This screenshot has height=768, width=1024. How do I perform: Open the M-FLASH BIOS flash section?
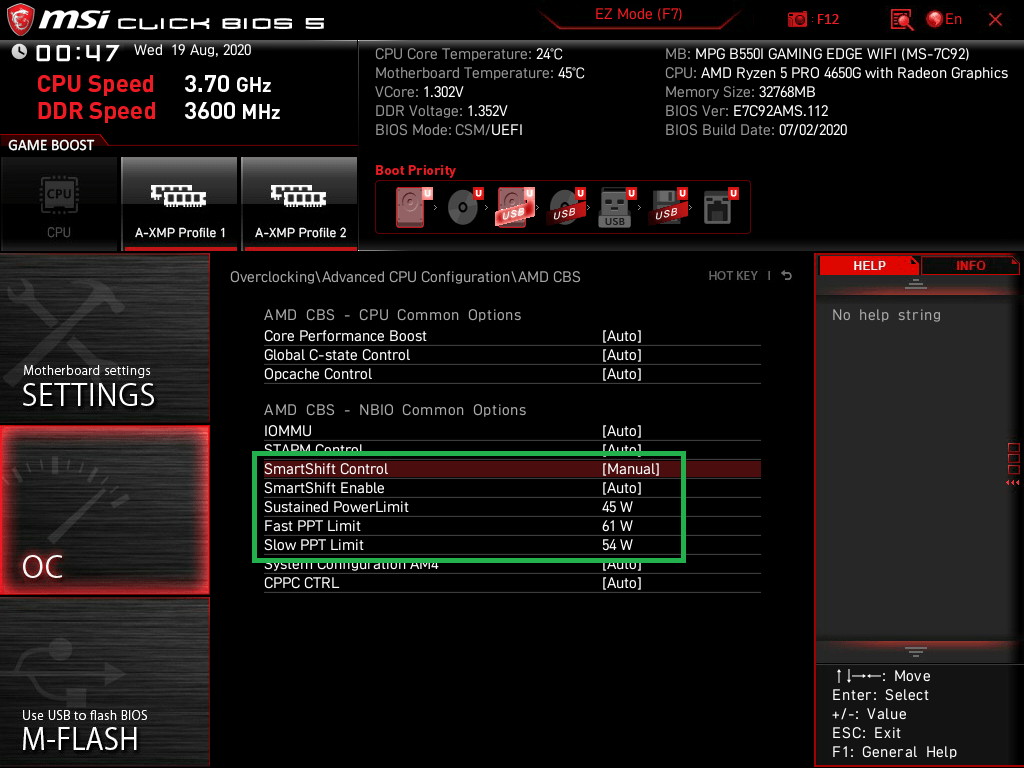tap(104, 682)
